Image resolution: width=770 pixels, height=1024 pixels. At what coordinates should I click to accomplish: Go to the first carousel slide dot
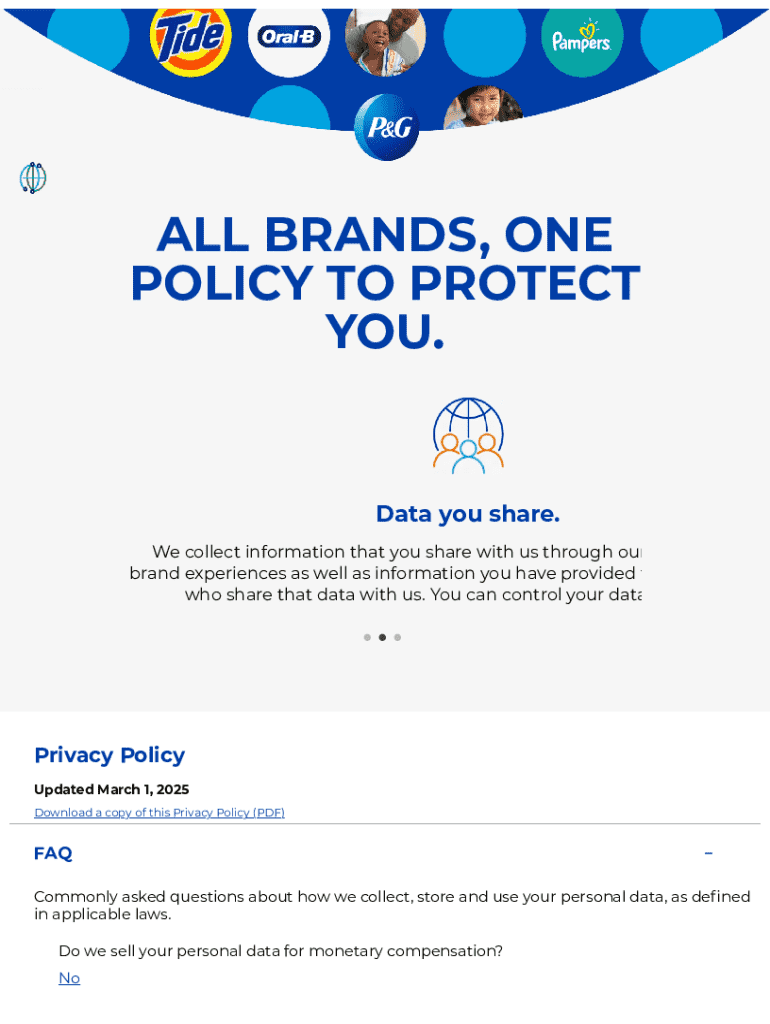coord(367,637)
